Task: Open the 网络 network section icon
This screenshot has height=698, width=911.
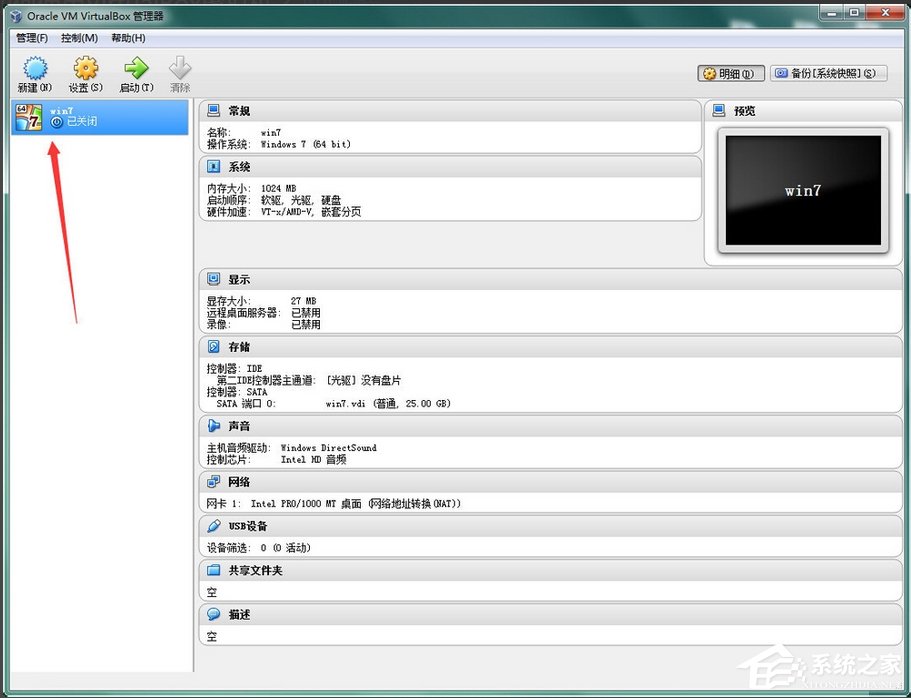Action: coord(212,482)
